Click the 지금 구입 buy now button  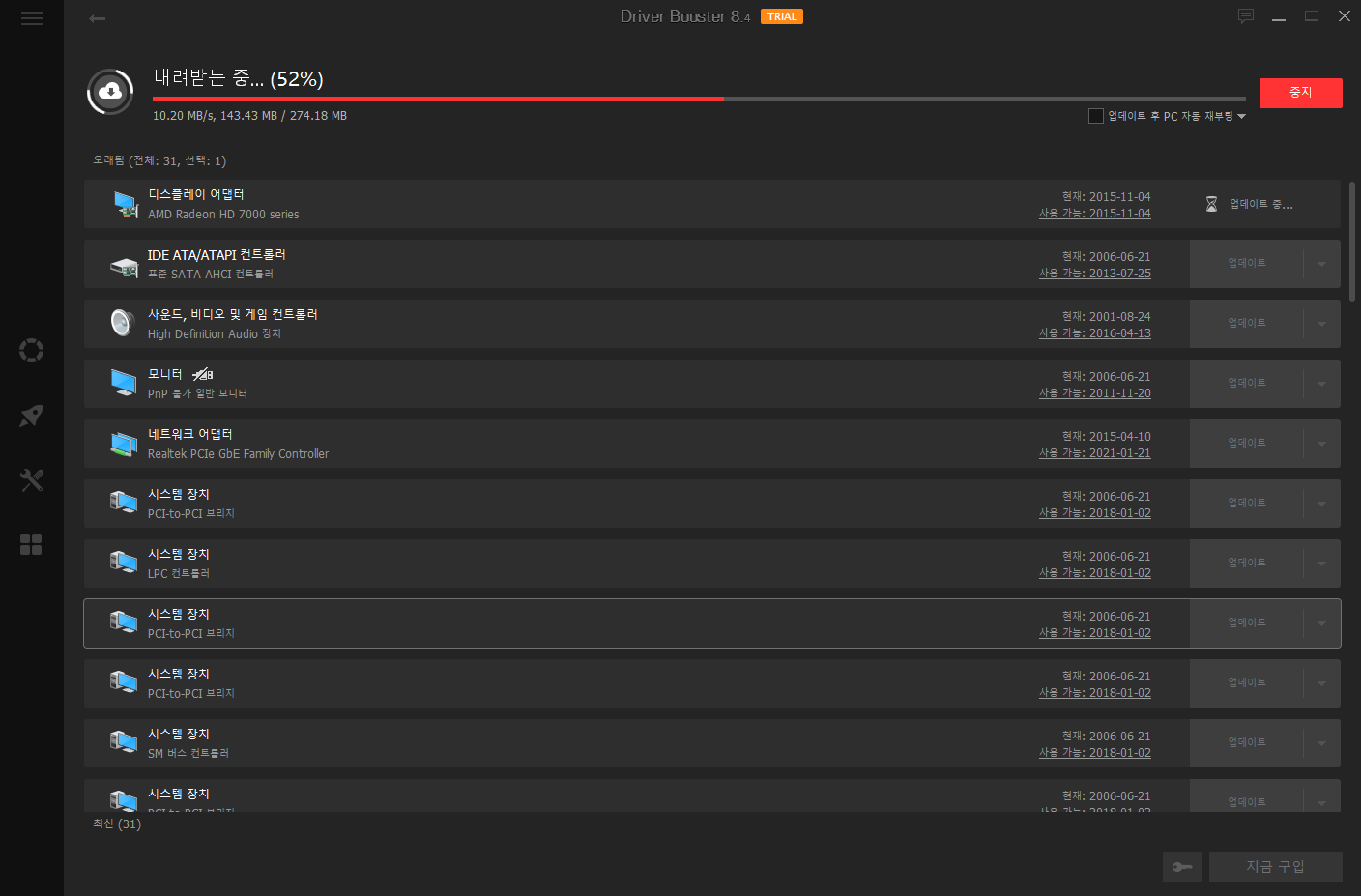click(1275, 867)
